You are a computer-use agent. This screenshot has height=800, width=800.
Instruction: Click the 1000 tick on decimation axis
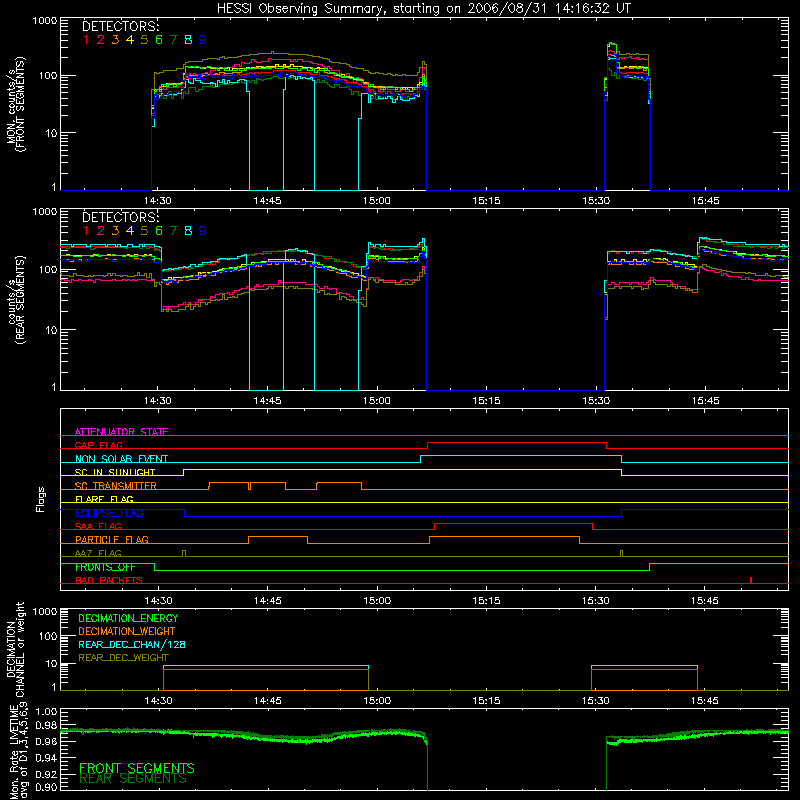click(x=45, y=611)
